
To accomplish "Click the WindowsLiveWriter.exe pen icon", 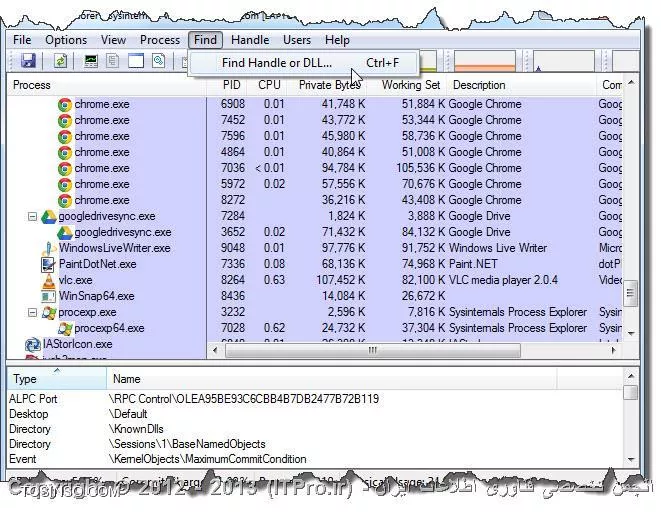I will (x=48, y=249).
